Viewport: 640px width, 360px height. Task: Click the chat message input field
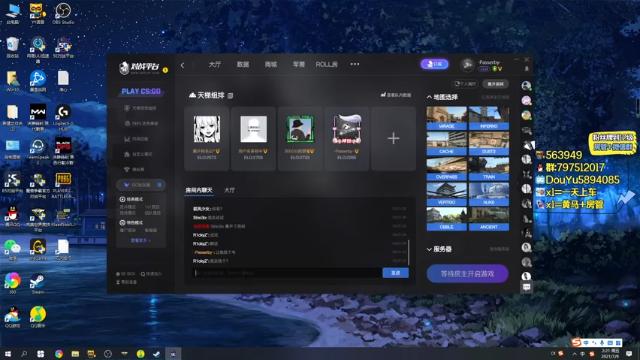coord(287,273)
